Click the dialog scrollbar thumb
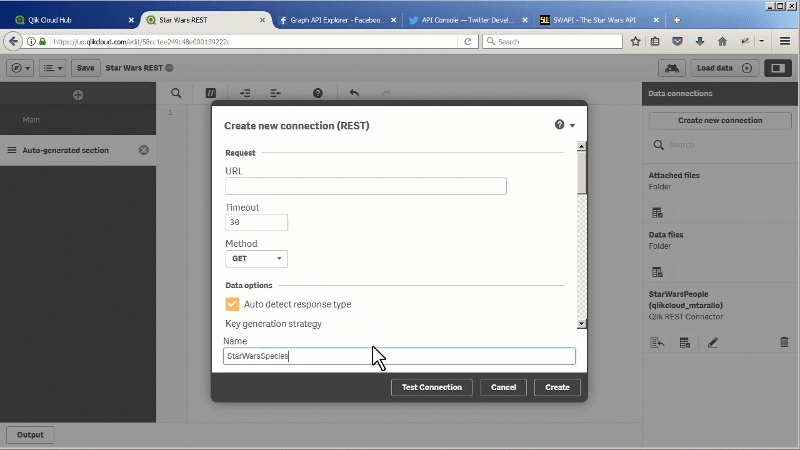The image size is (800, 450). [x=582, y=172]
